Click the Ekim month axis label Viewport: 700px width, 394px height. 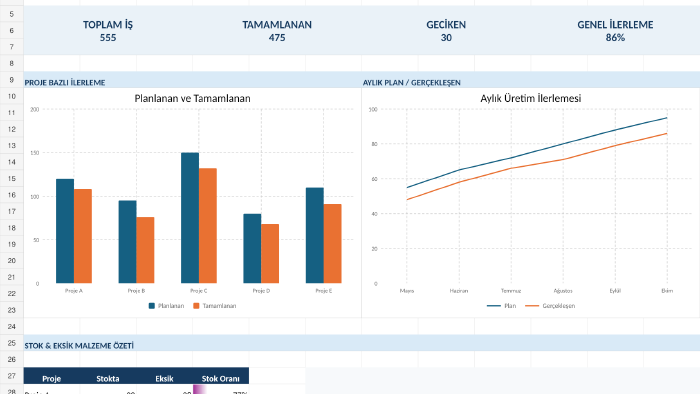[x=667, y=291]
